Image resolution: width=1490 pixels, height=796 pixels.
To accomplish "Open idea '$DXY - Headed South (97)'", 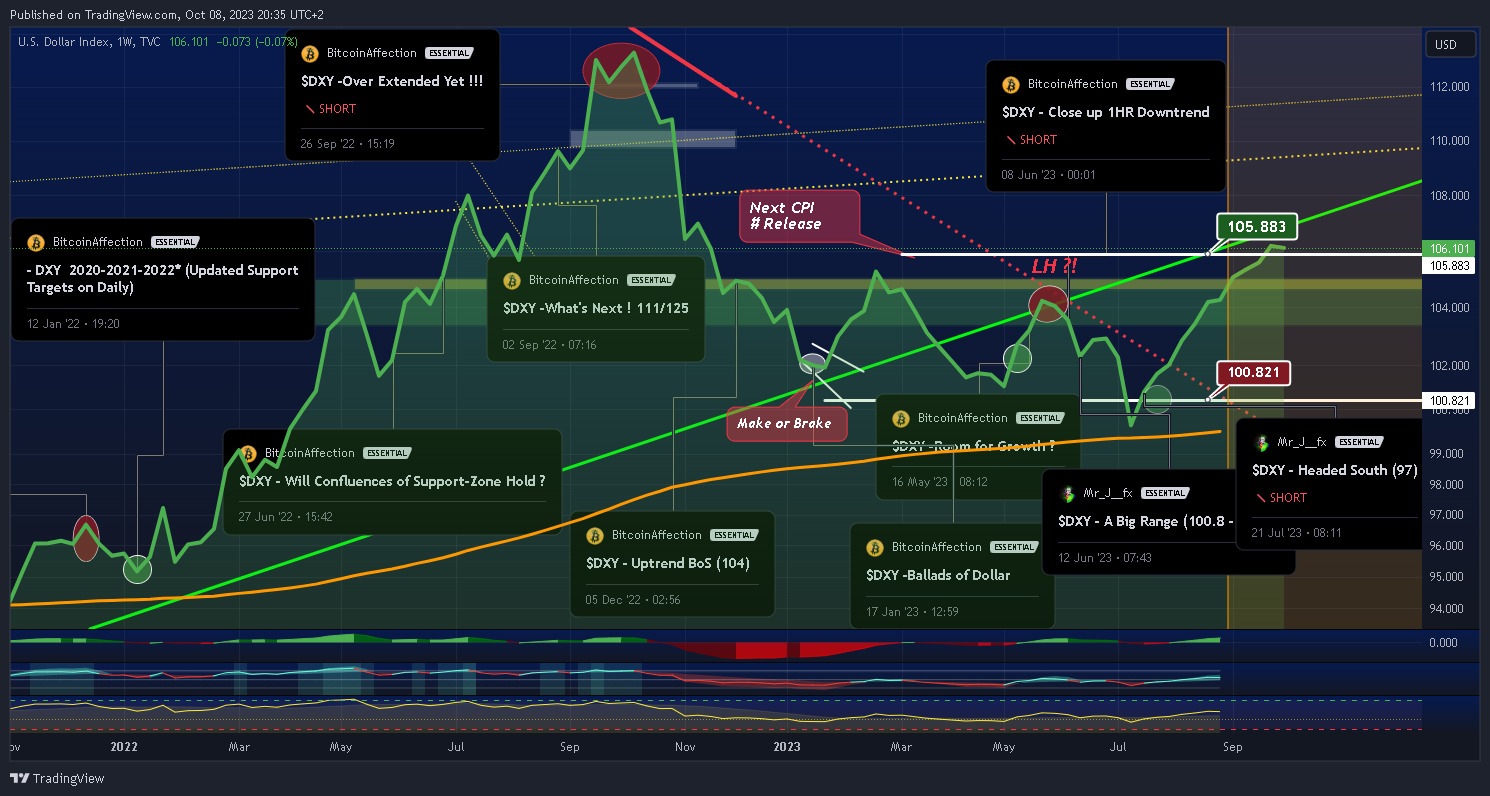I will (1334, 470).
